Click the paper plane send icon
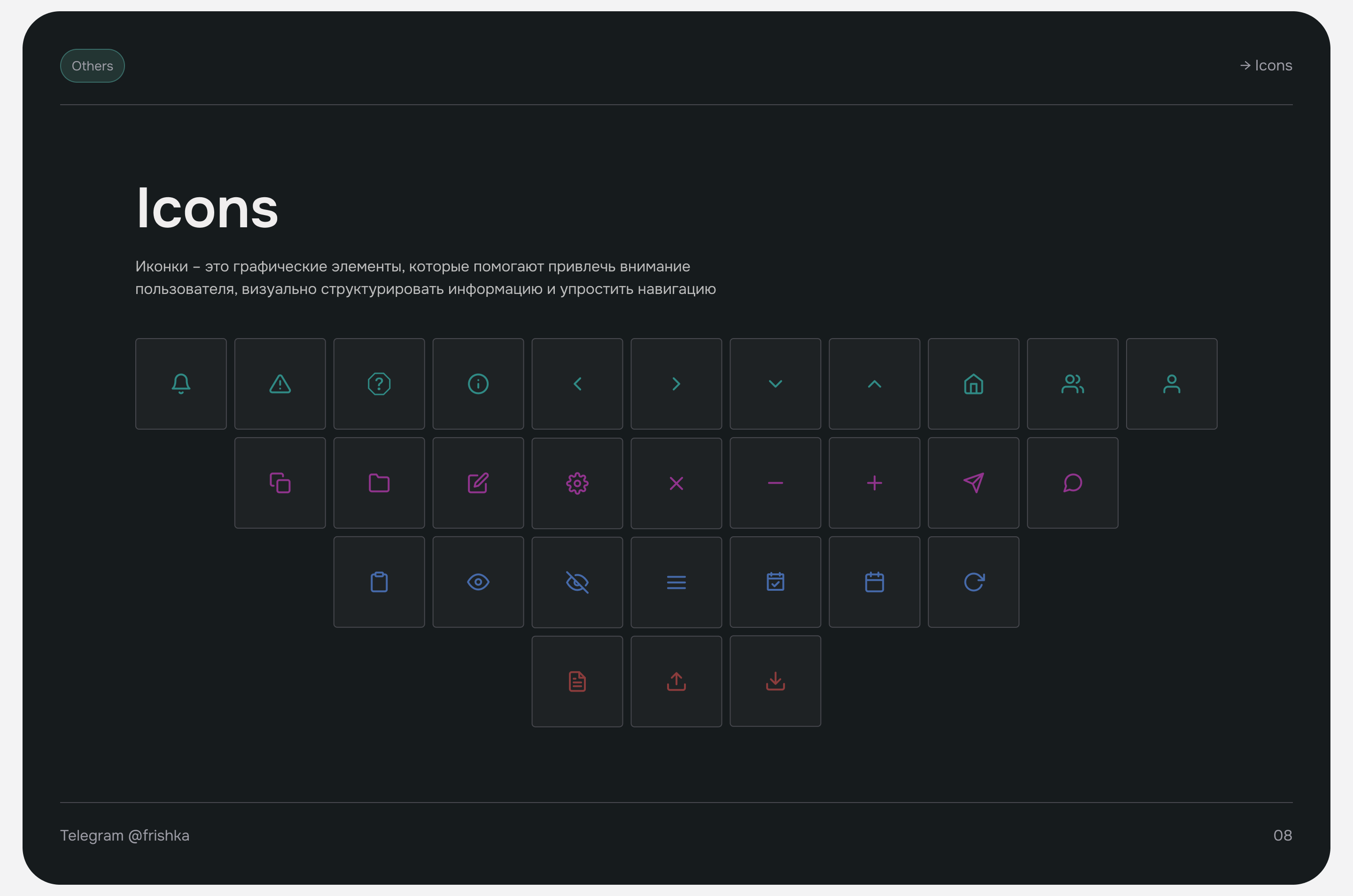Image resolution: width=1353 pixels, height=896 pixels. [973, 483]
